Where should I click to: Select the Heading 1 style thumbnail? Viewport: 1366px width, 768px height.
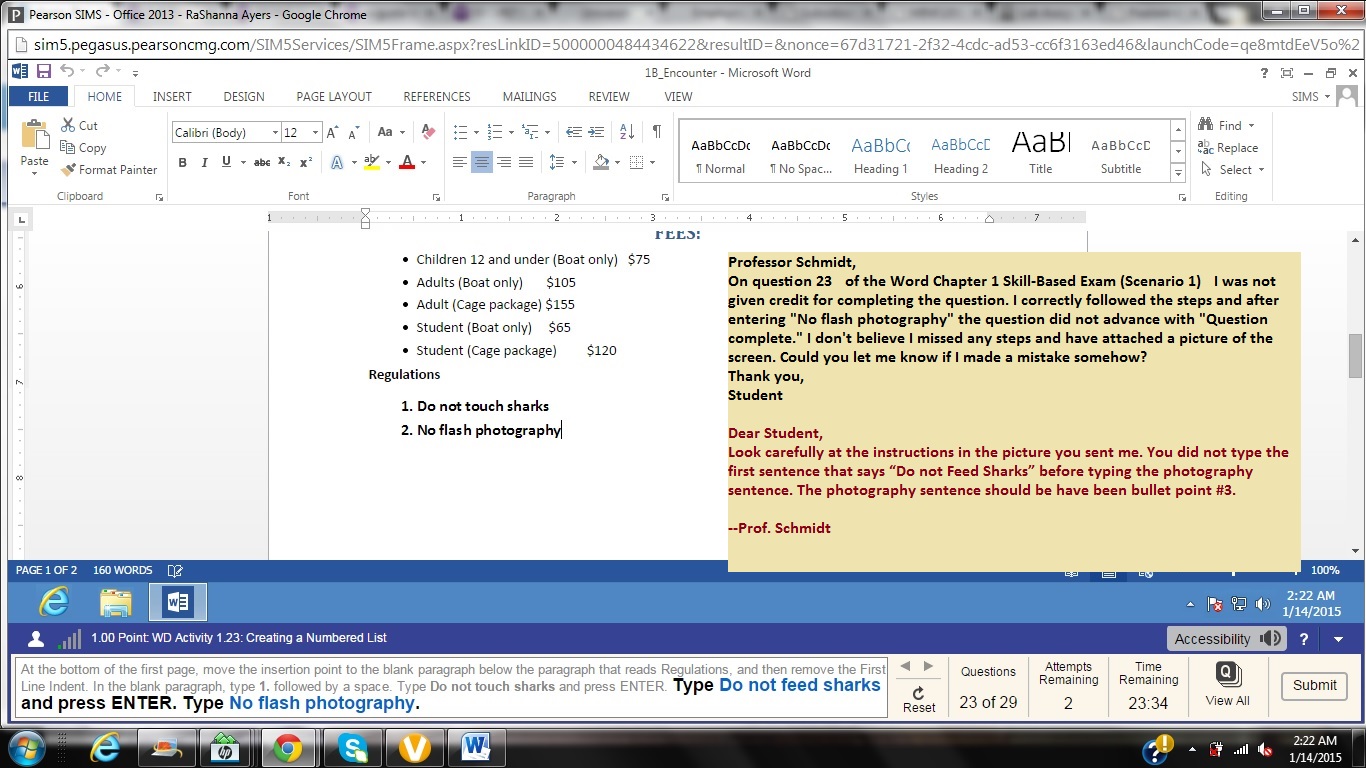pos(880,155)
